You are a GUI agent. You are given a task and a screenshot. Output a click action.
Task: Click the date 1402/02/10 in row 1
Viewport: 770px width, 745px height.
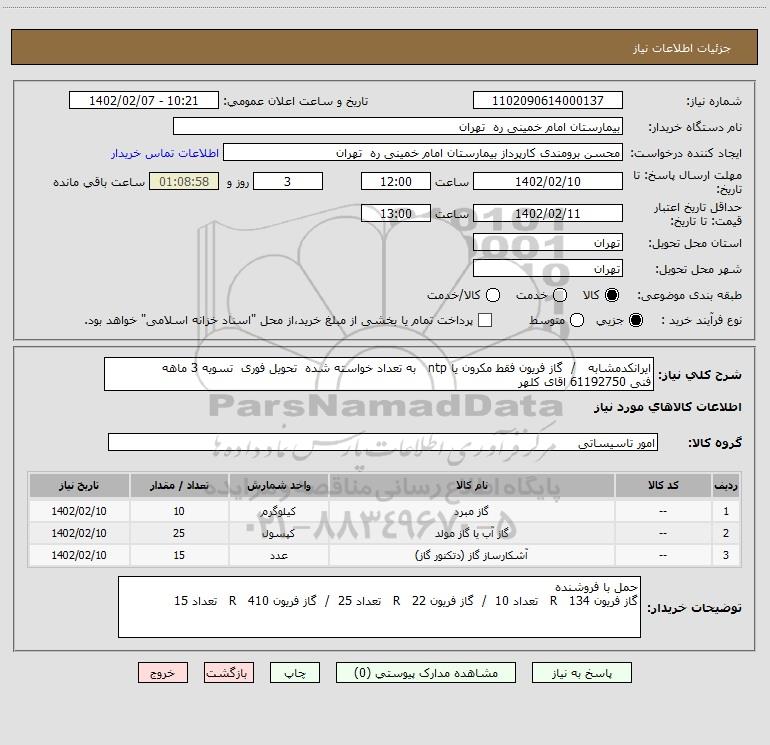[x=79, y=511]
